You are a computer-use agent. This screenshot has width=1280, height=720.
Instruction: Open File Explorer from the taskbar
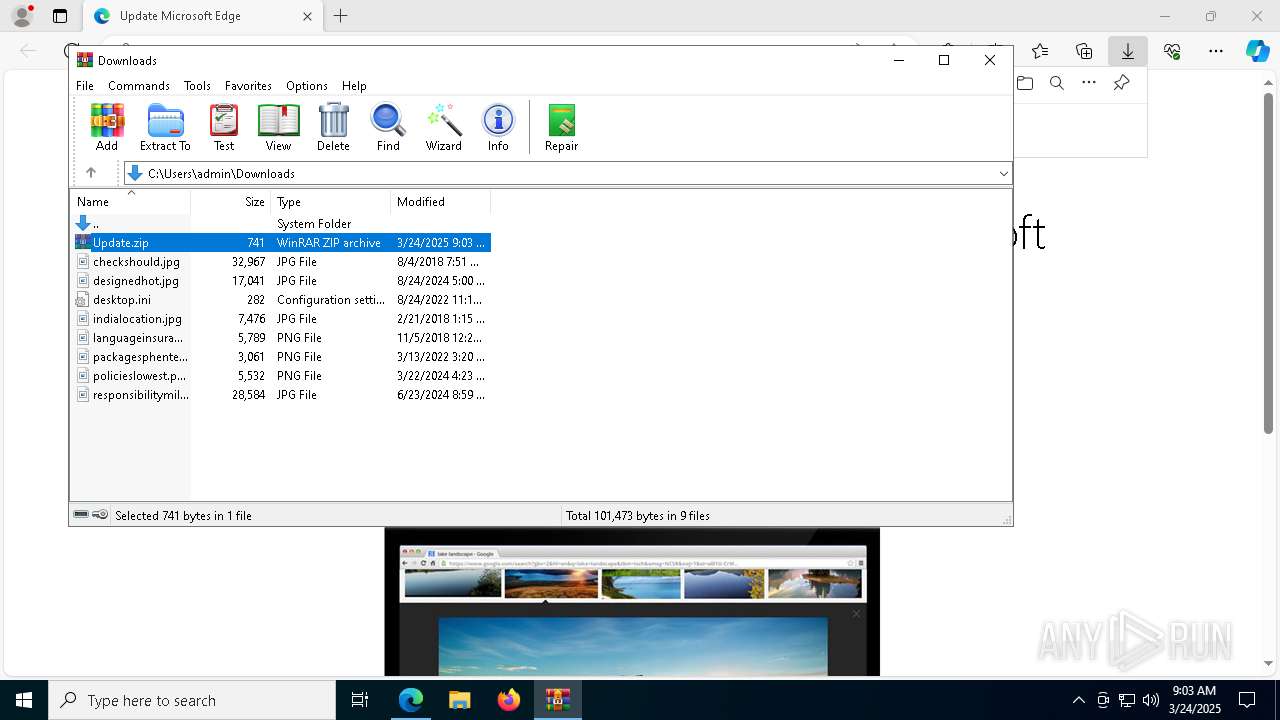(x=459, y=700)
